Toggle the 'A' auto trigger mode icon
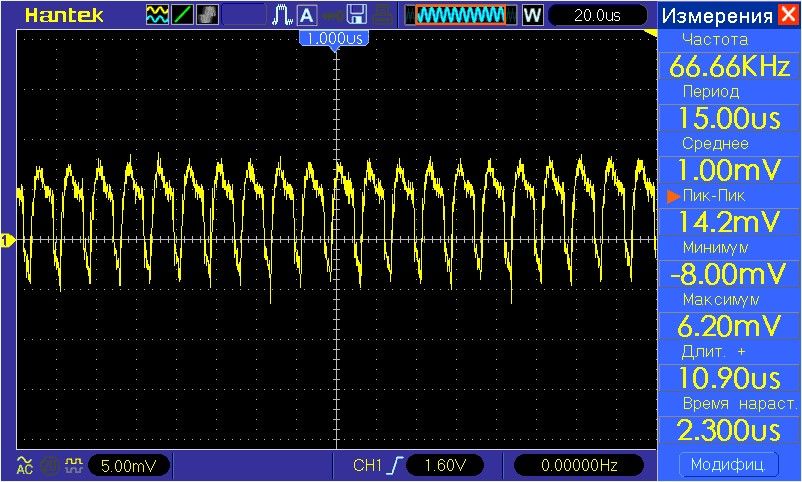 coord(306,15)
